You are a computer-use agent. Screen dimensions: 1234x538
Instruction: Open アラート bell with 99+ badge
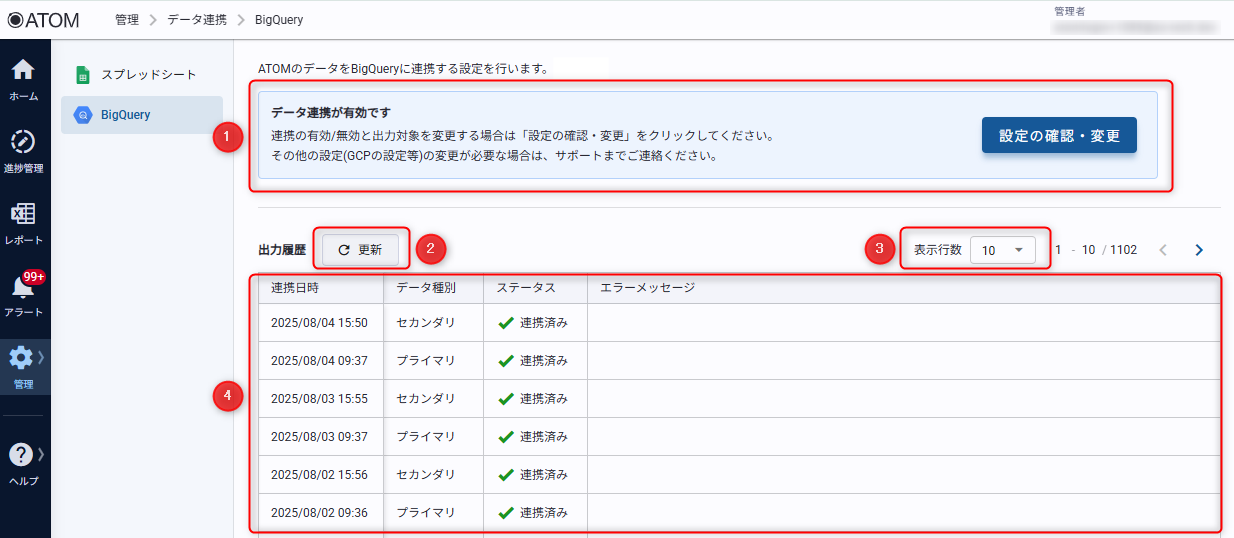click(x=23, y=287)
